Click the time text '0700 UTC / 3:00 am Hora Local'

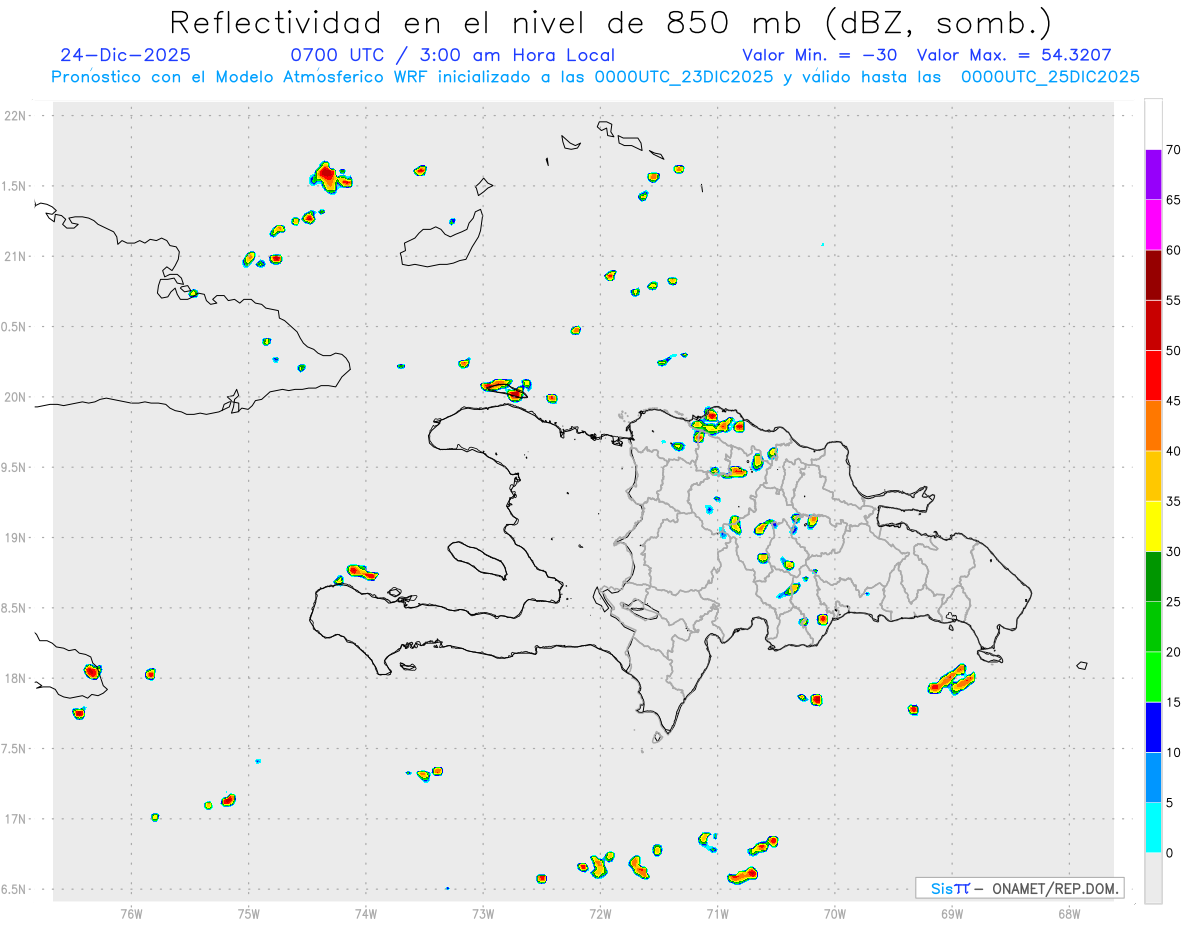click(453, 55)
